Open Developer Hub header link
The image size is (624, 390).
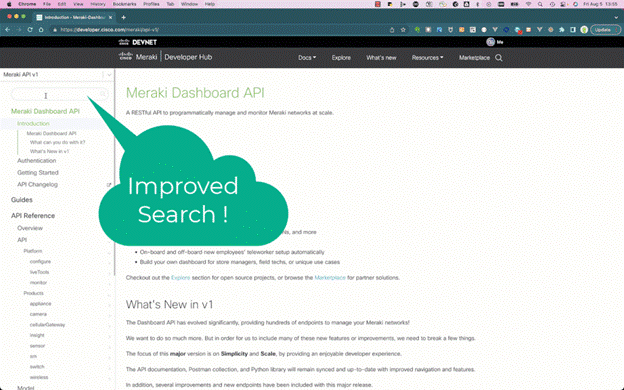pyautogui.click(x=188, y=57)
